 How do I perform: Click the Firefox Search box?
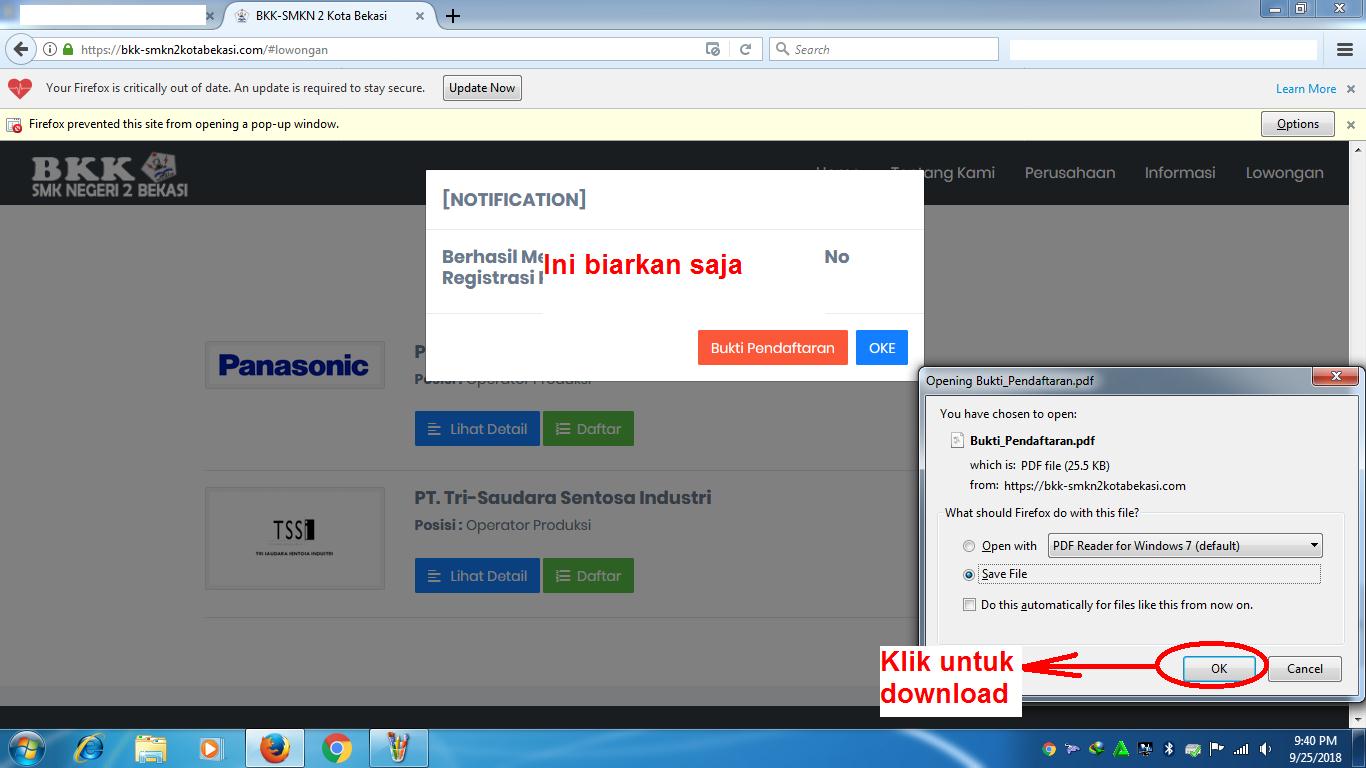tap(884, 49)
